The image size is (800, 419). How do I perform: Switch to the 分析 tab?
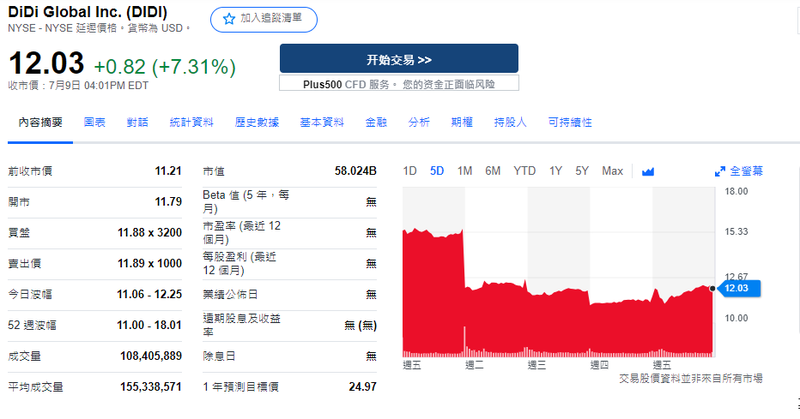[x=419, y=122]
